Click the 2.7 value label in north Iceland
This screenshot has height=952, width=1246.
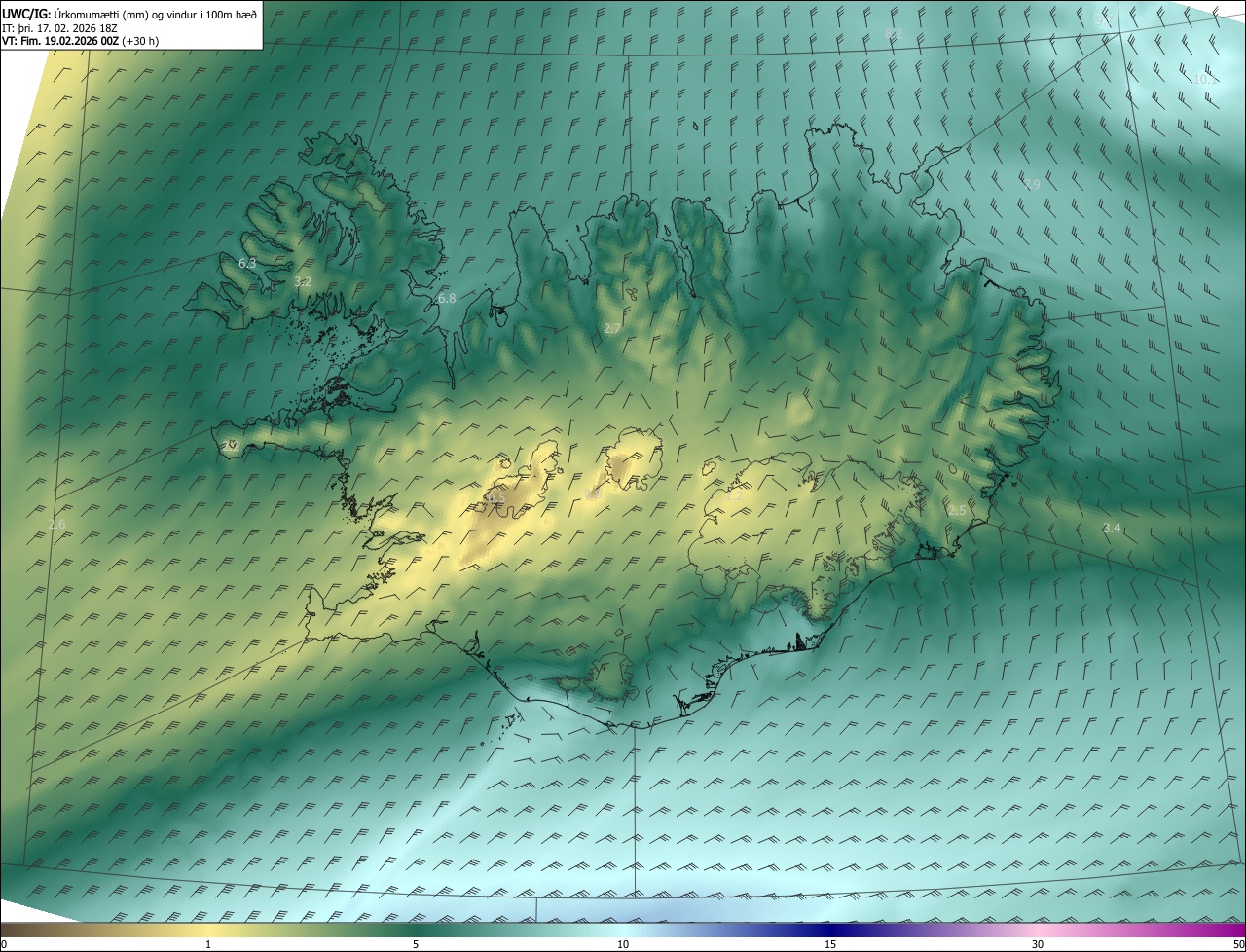(612, 329)
